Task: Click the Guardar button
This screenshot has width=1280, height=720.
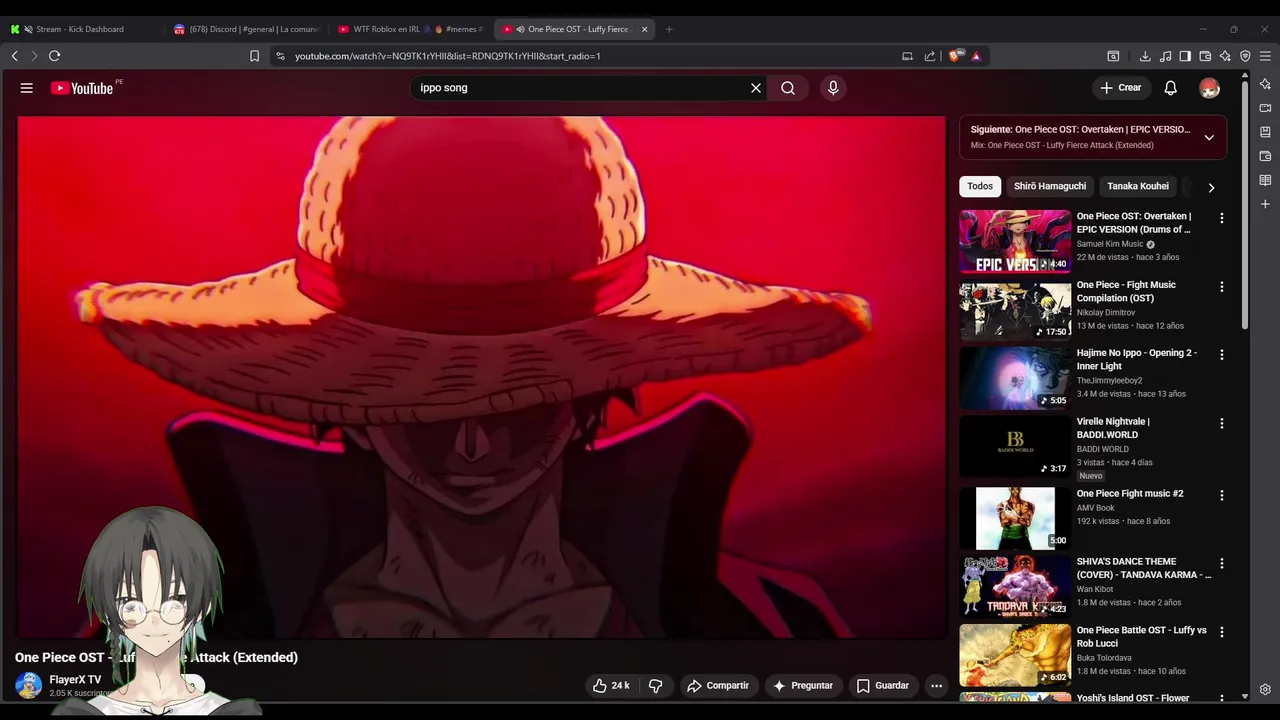Action: point(882,686)
